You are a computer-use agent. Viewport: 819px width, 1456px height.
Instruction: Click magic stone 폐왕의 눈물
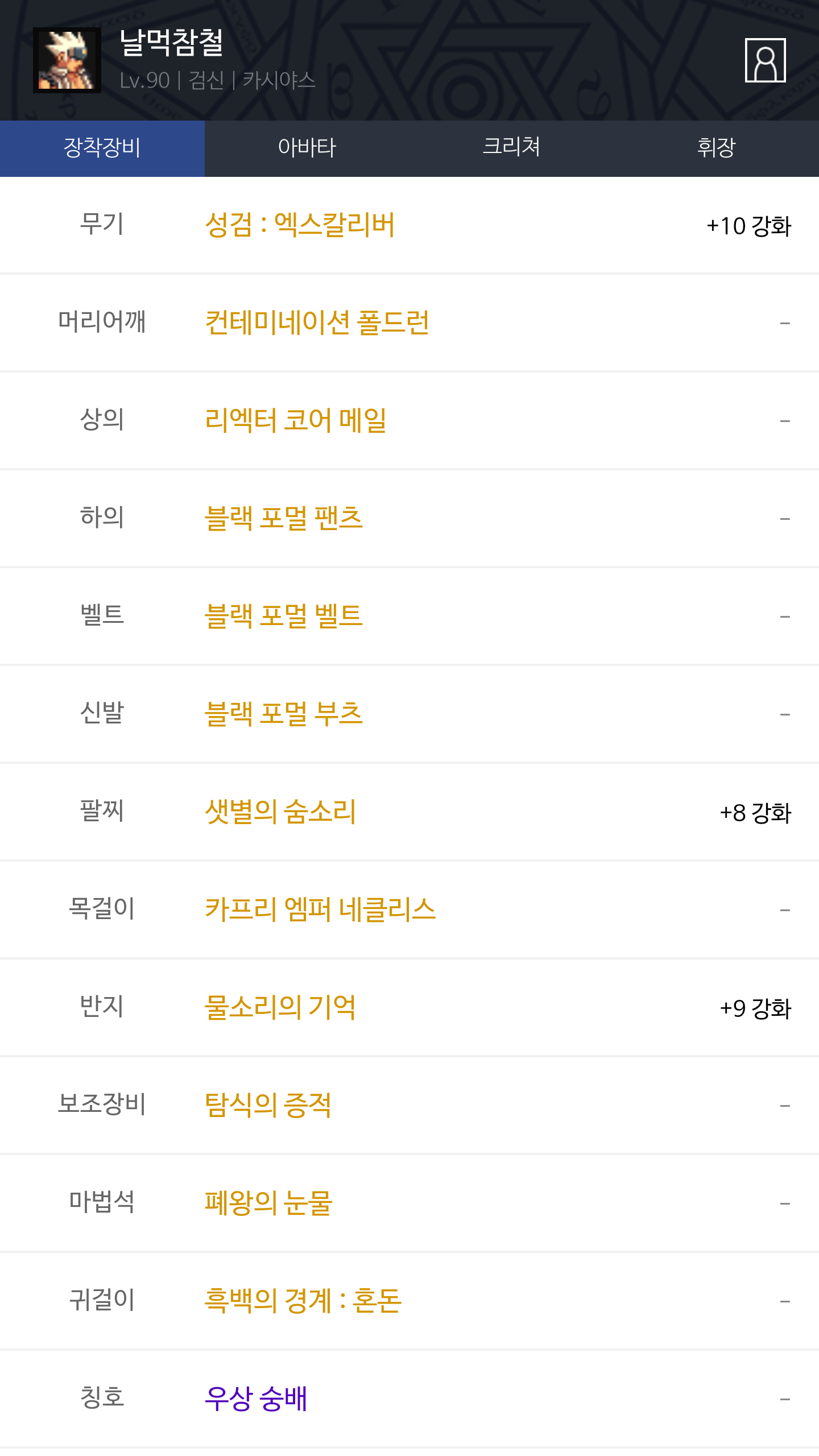tap(268, 1203)
